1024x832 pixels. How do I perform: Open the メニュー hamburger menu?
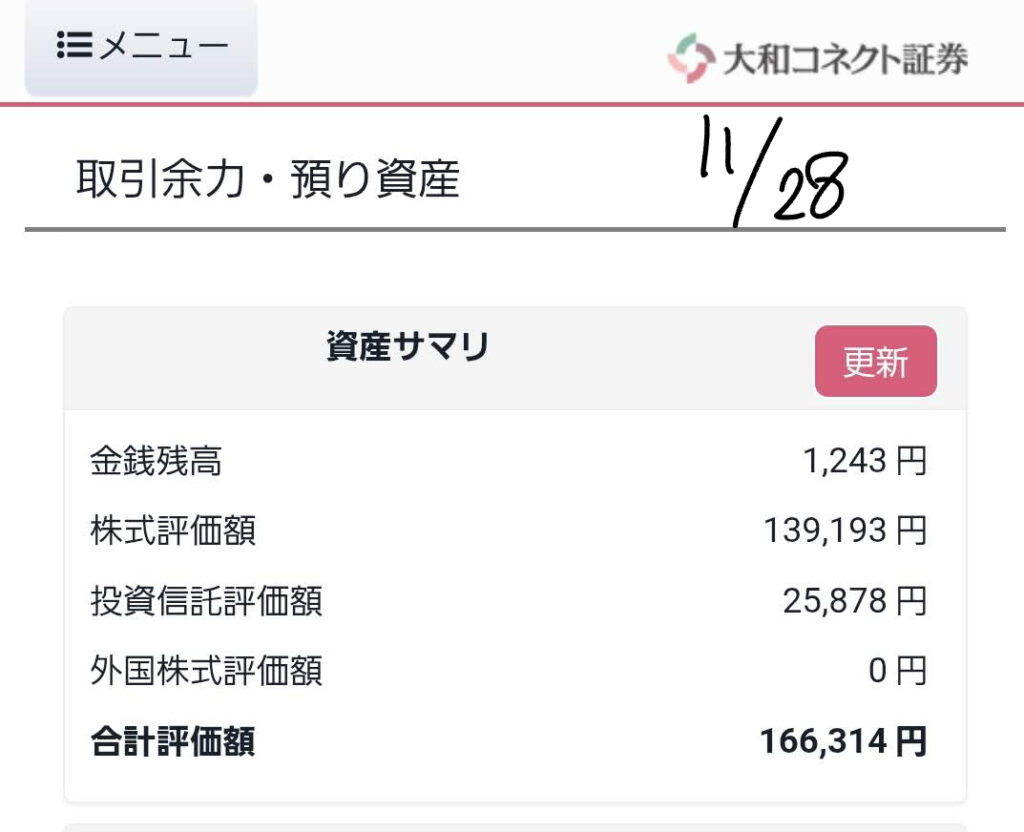pos(141,46)
